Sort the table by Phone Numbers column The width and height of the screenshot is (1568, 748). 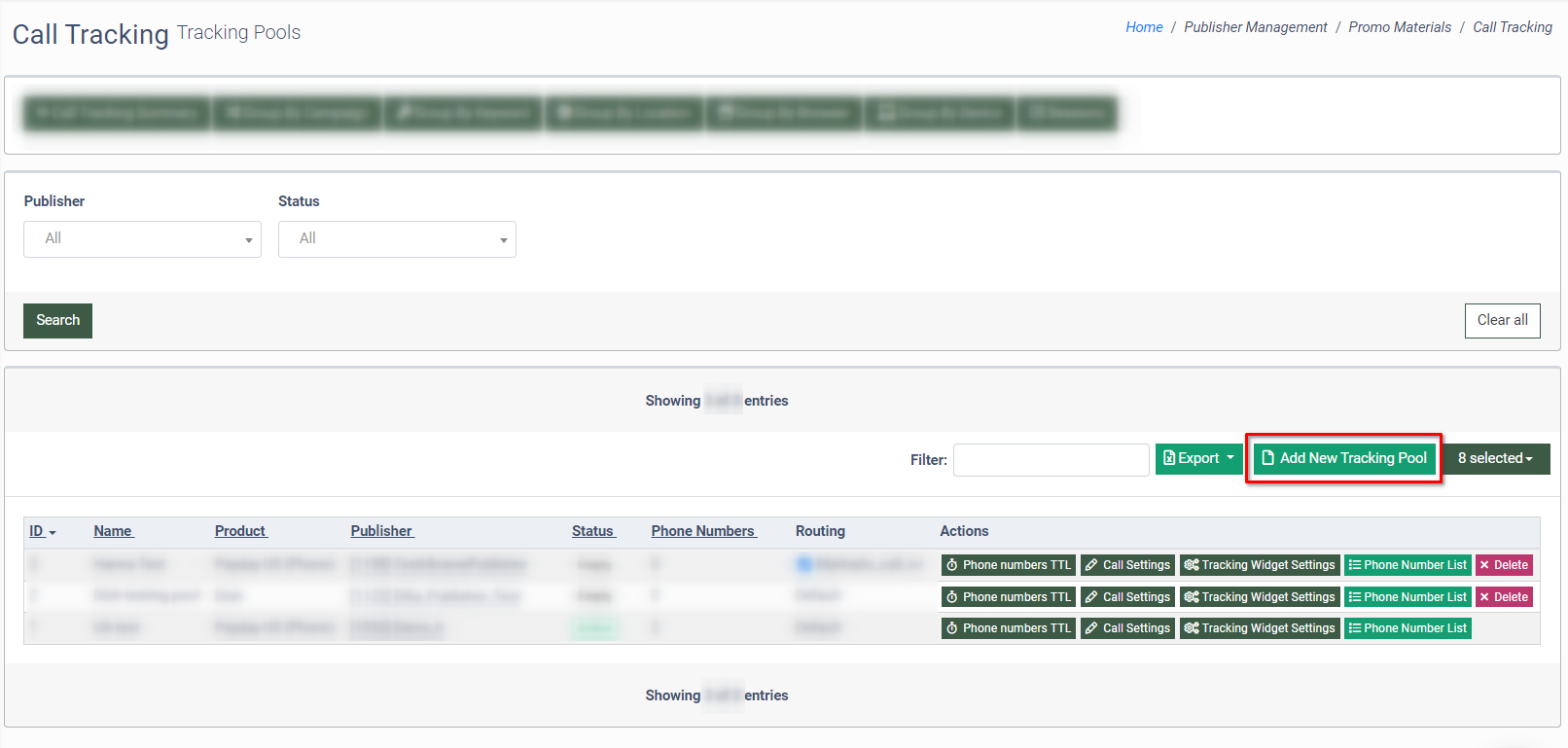703,531
